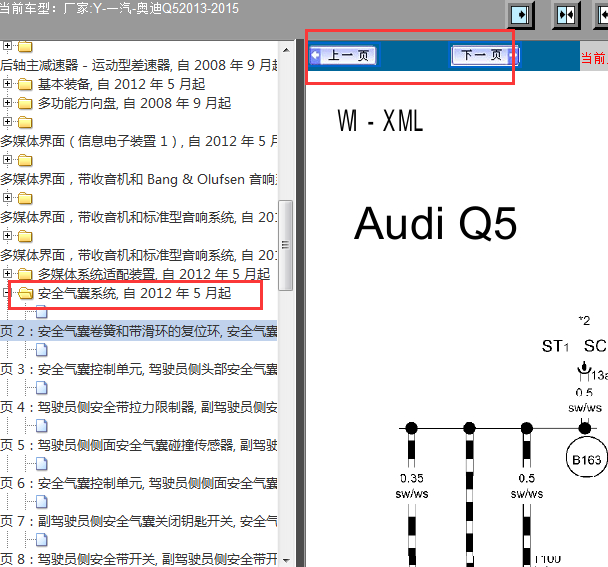Image resolution: width=608 pixels, height=567 pixels.
Task: Click the split-arrows panel icon in top toolbar
Action: tap(566, 15)
